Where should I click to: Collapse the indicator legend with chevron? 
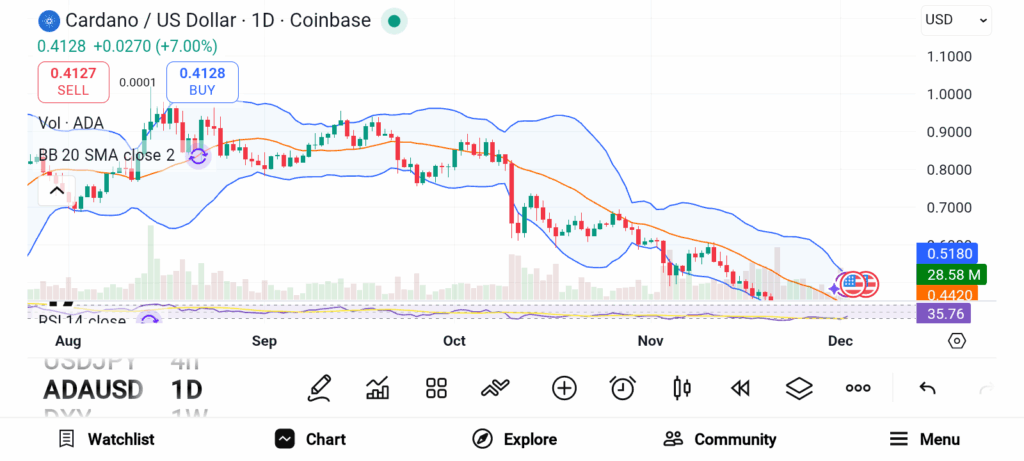click(56, 190)
